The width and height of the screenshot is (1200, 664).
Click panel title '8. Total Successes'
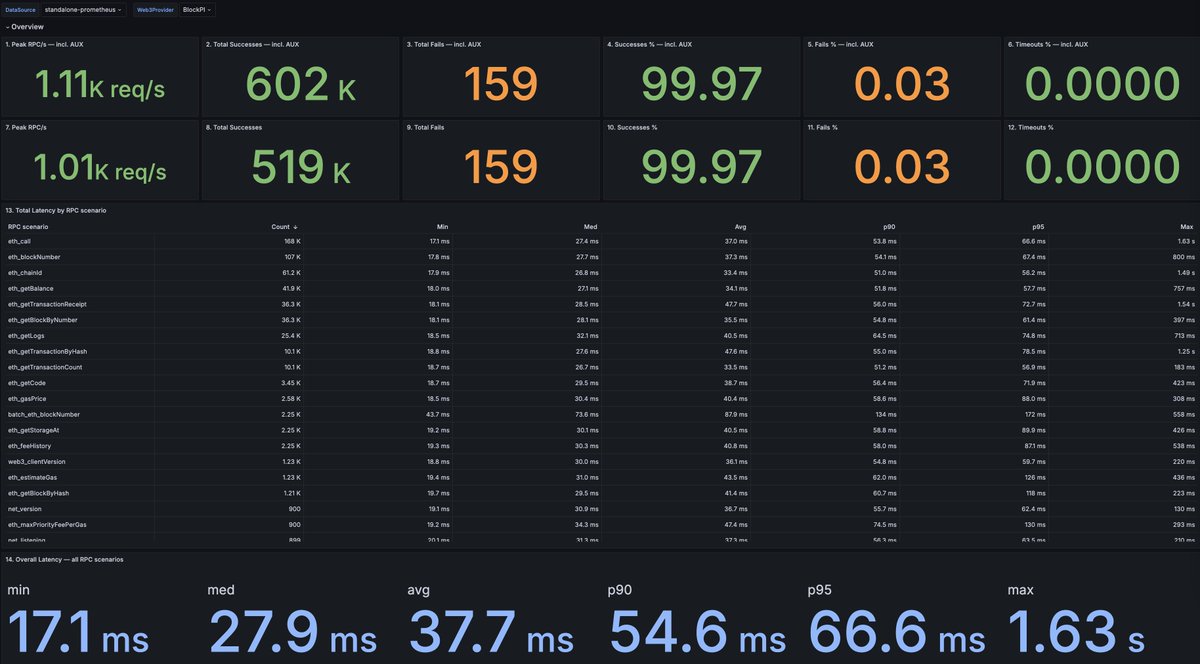pos(232,128)
